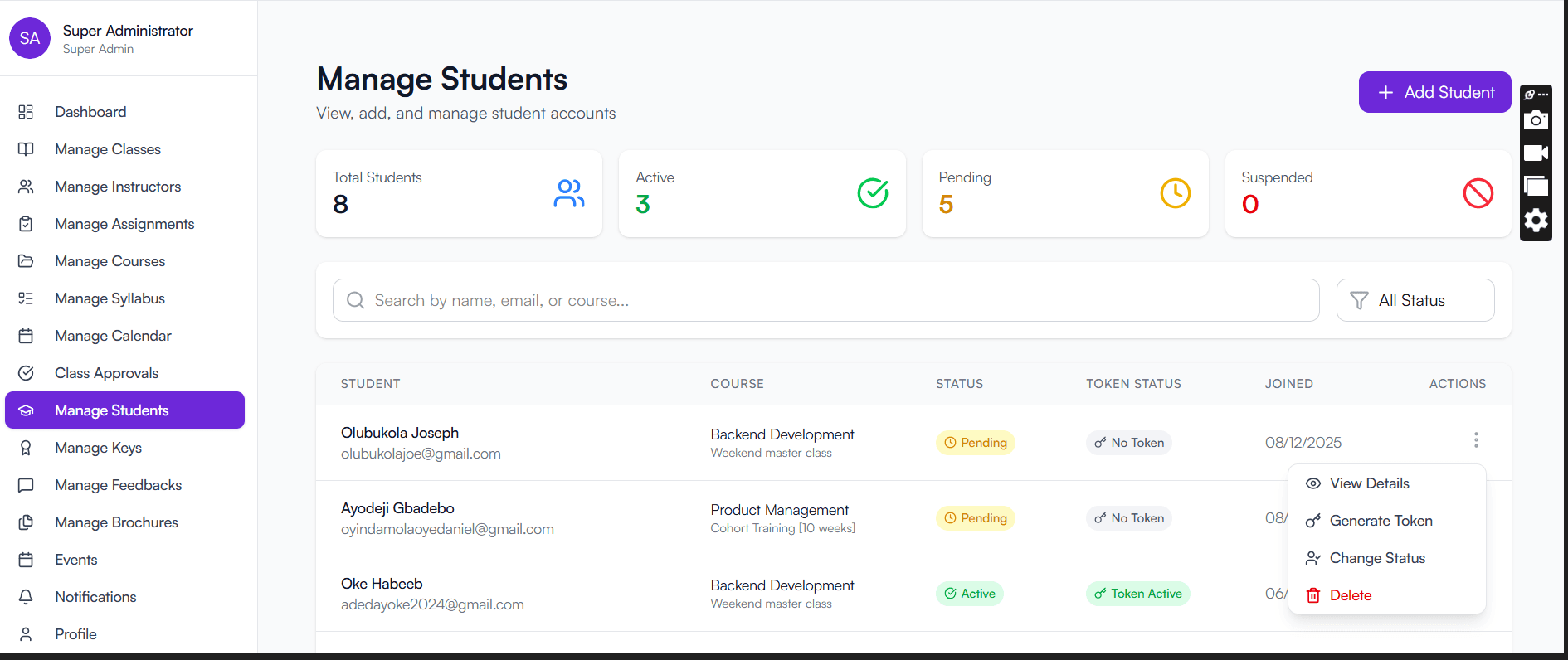
Task: Click the Total Students people icon
Action: coord(569,193)
